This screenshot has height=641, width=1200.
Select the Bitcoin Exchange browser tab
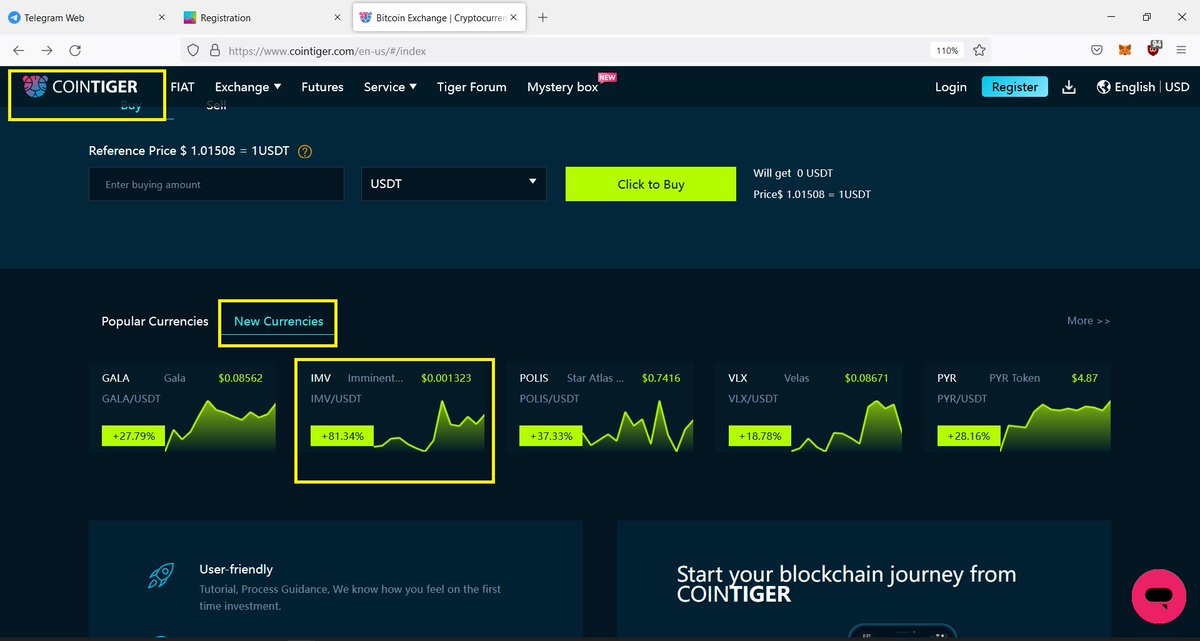tap(441, 17)
